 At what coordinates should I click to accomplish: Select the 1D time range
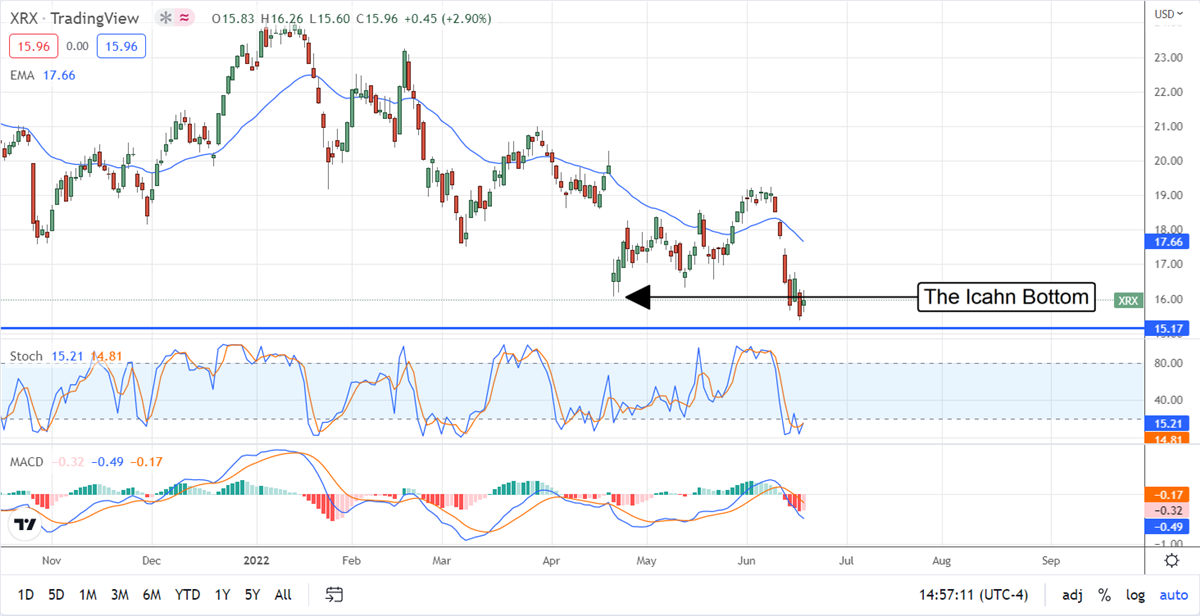click(x=25, y=595)
